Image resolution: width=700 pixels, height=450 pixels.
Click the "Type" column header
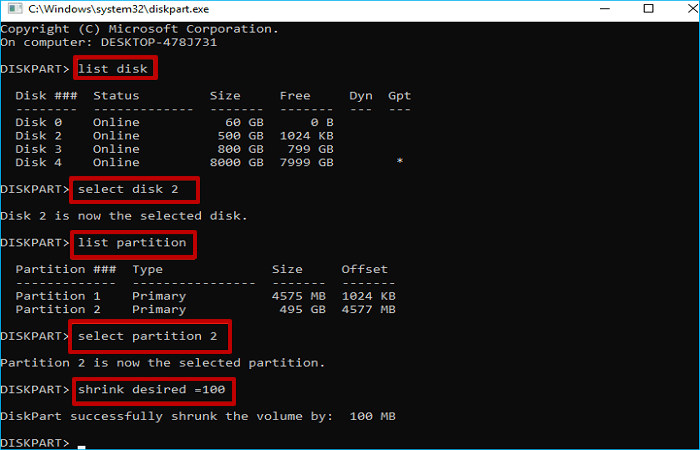coord(147,270)
